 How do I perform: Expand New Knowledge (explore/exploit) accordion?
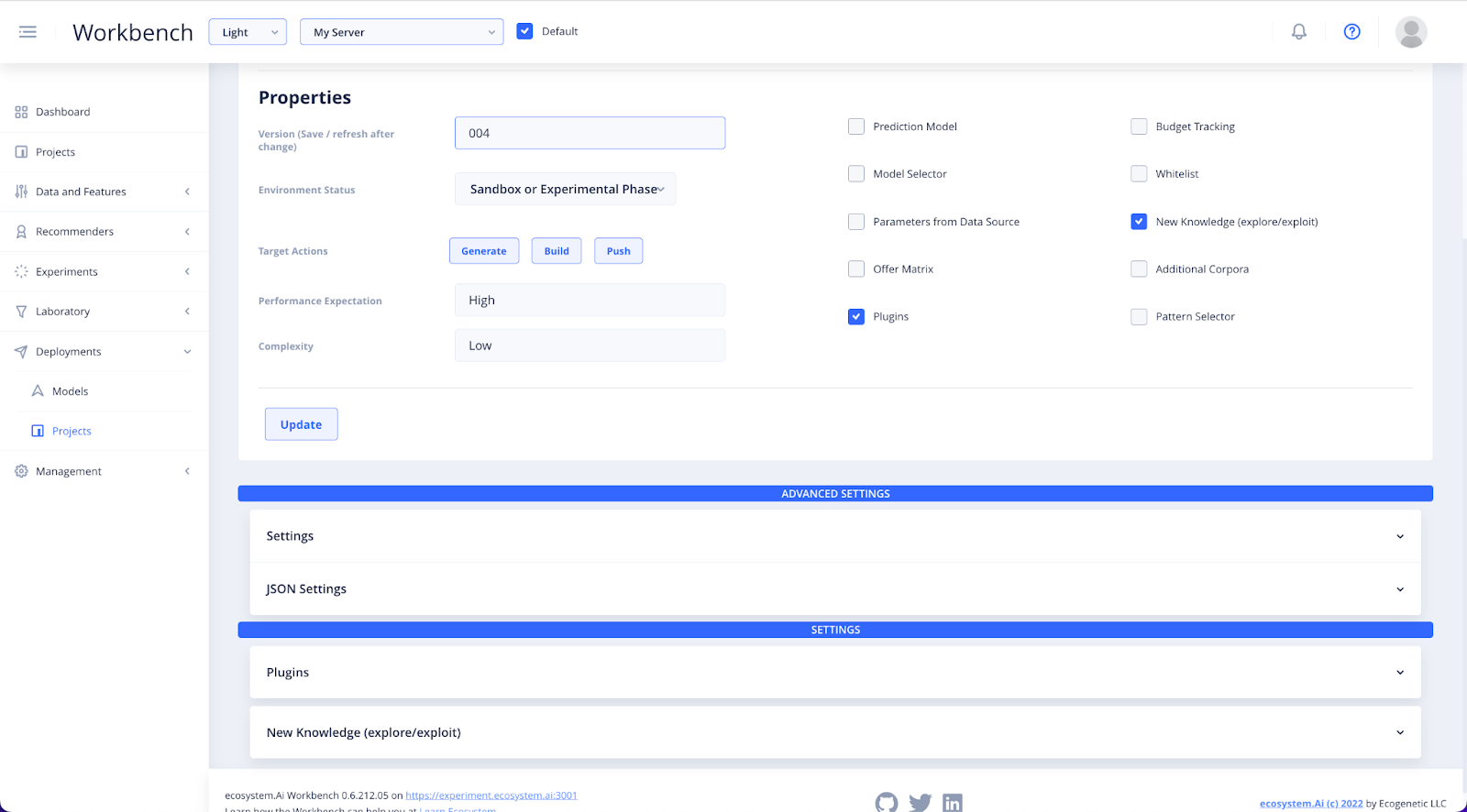tap(835, 732)
